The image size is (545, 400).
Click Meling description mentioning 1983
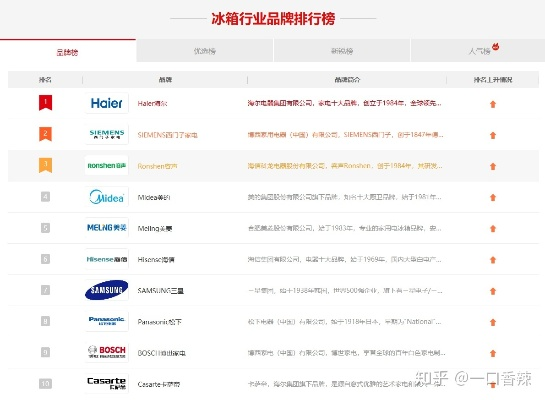(344, 228)
